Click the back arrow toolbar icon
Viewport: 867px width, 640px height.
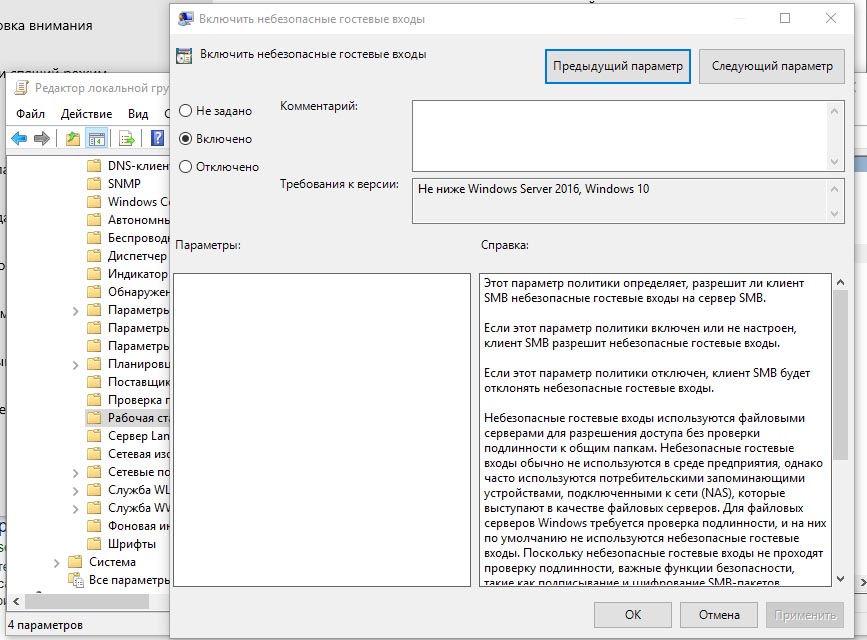(x=18, y=138)
